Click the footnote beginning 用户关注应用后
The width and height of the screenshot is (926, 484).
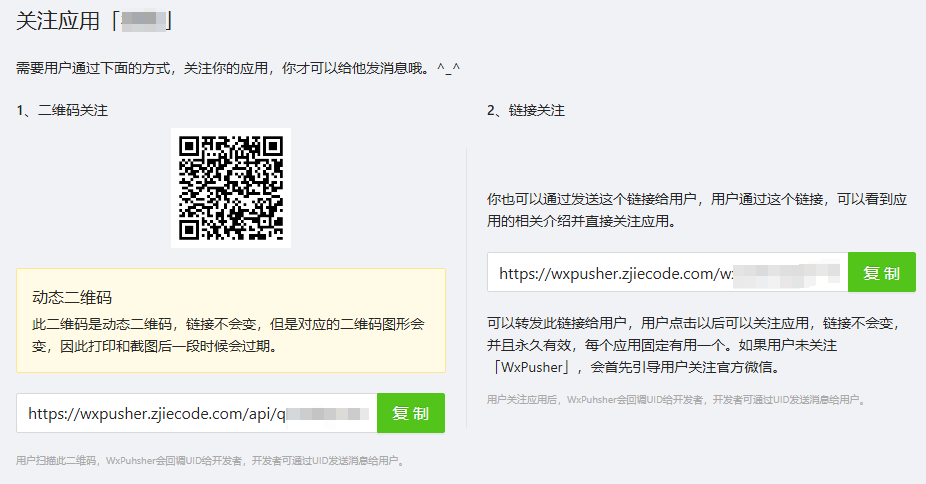pyautogui.click(x=675, y=399)
